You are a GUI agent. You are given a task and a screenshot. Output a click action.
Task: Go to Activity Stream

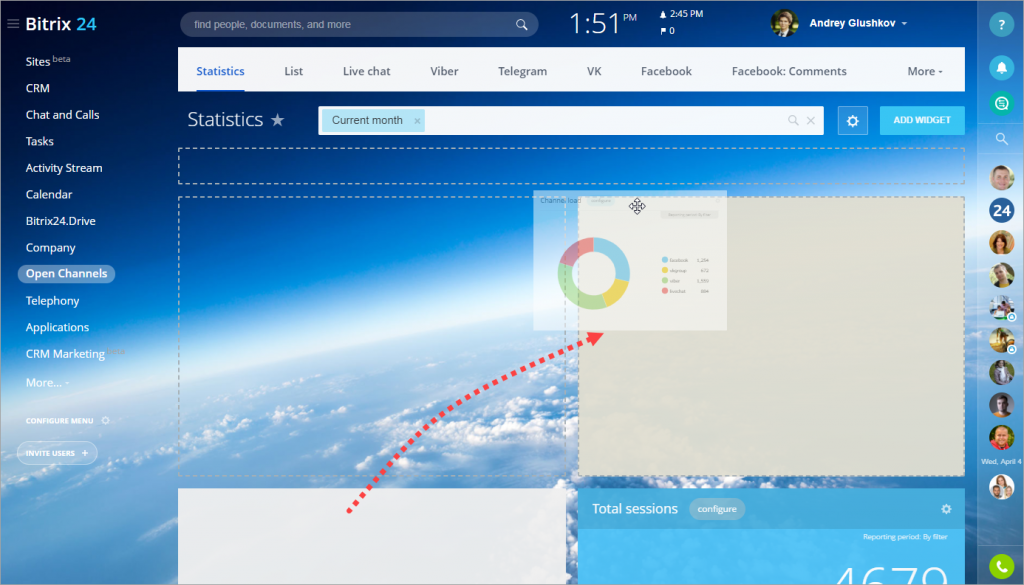tap(64, 168)
